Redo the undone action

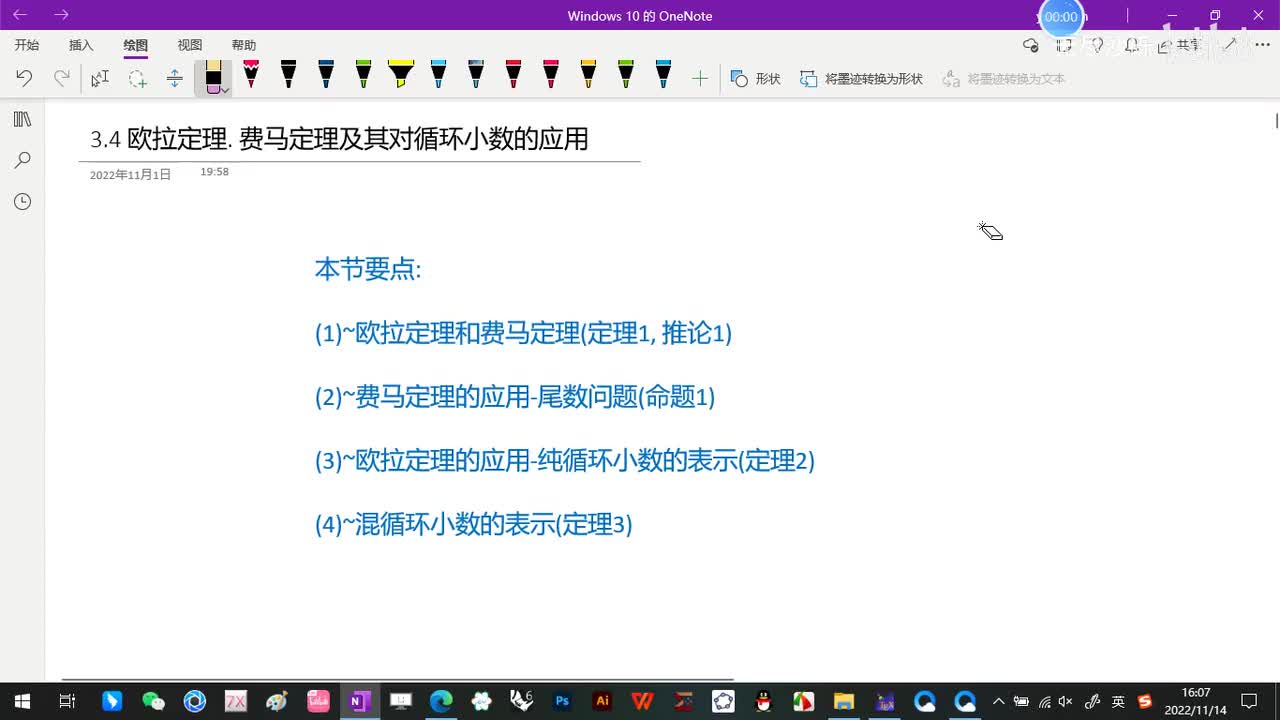click(x=62, y=78)
